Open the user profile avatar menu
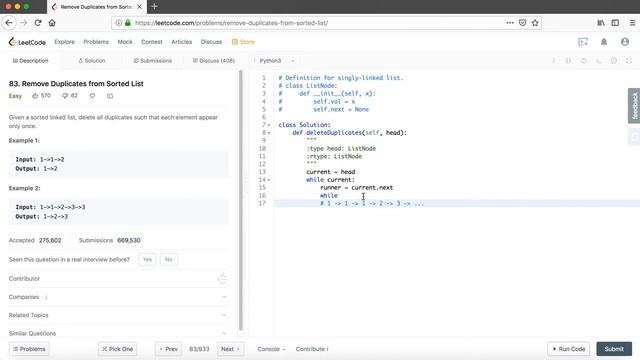 pyautogui.click(x=624, y=42)
